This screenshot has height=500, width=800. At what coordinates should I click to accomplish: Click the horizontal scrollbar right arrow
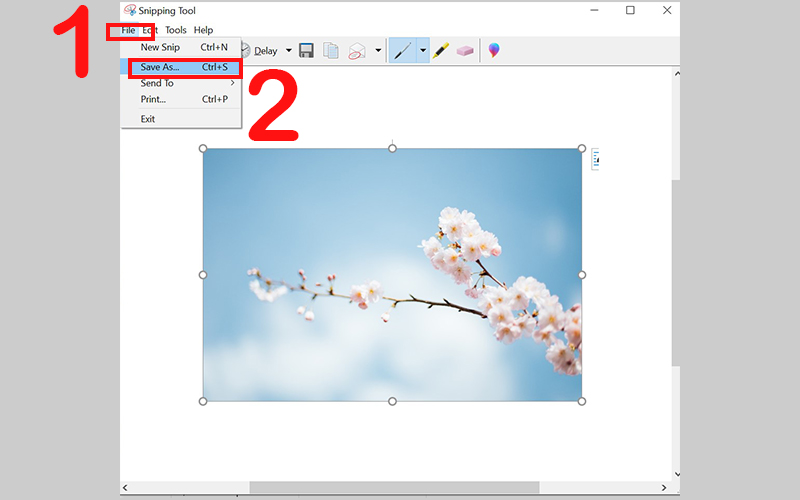664,488
